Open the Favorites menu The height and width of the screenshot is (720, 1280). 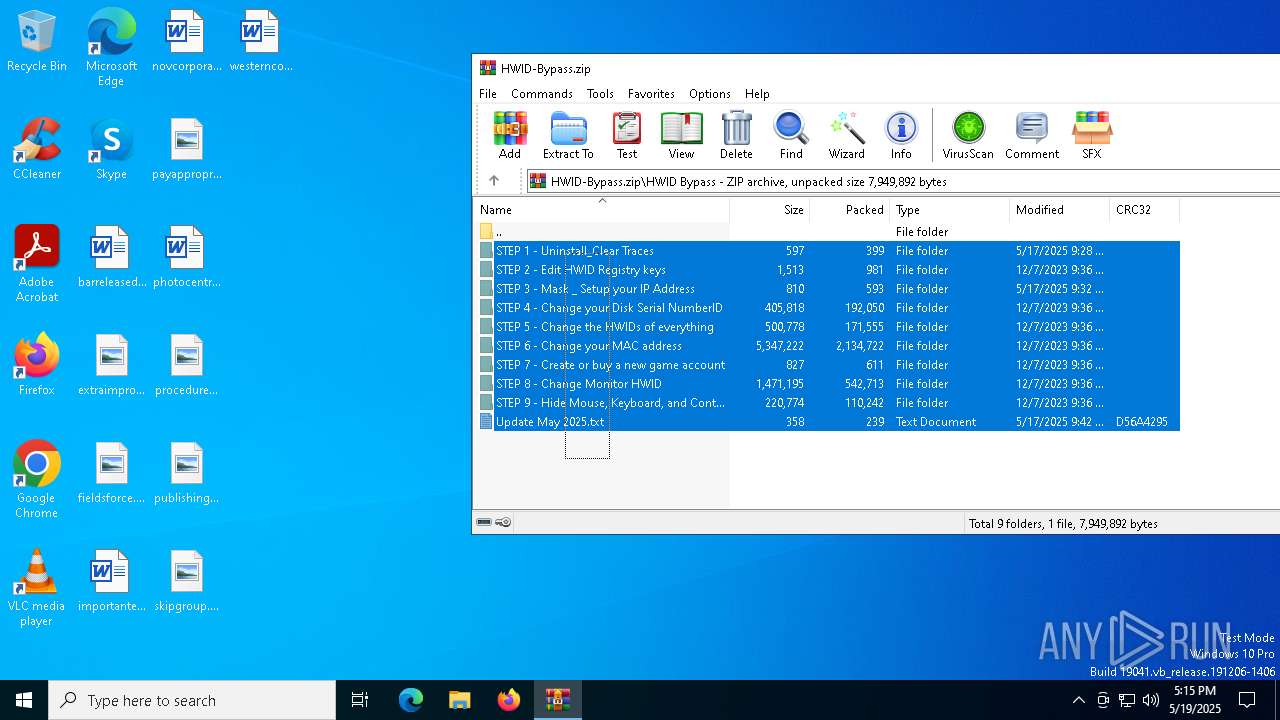tap(651, 94)
